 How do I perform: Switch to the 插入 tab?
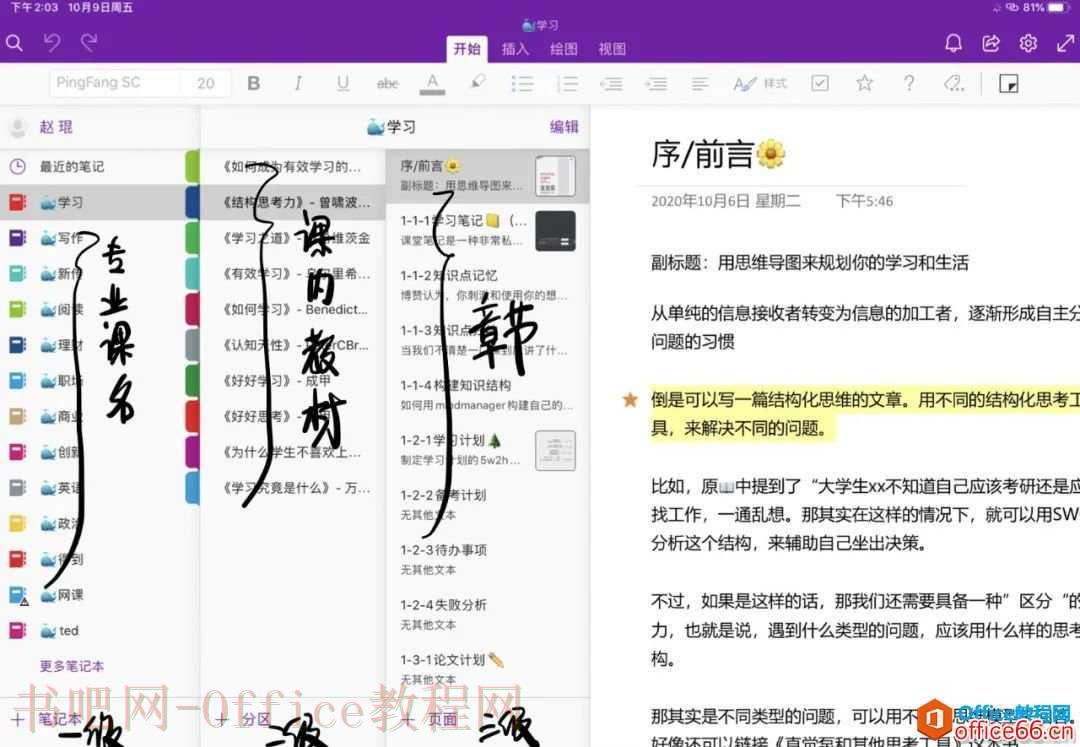pyautogui.click(x=515, y=49)
